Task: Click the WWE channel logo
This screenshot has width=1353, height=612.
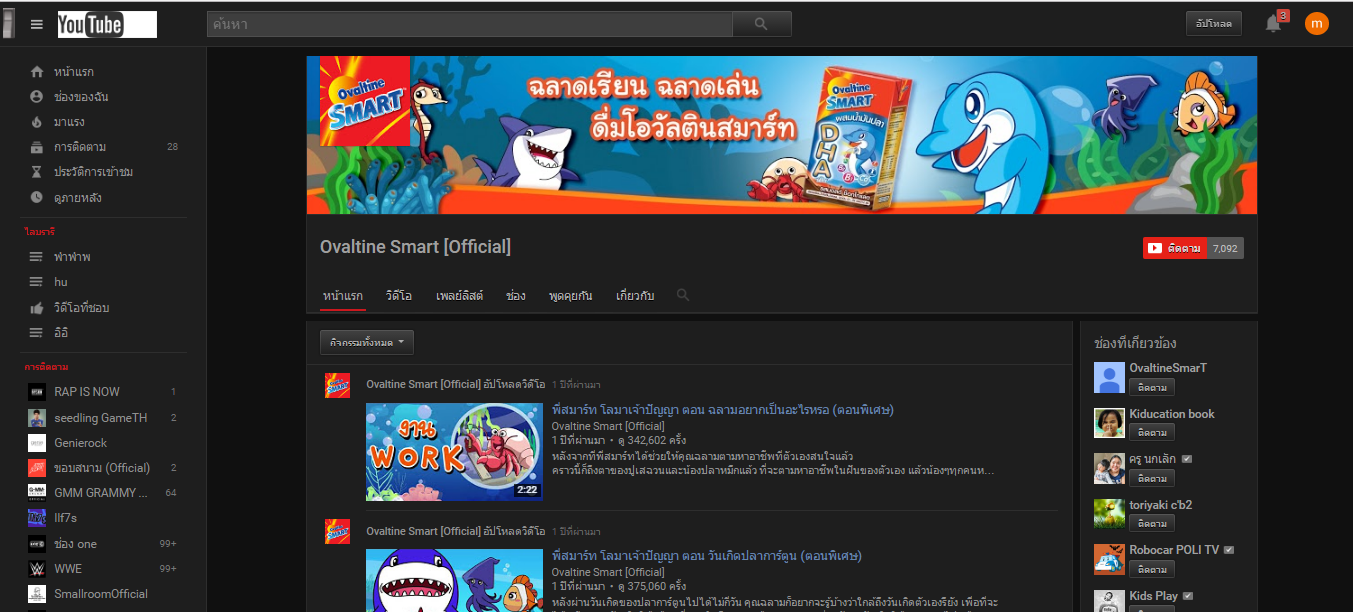Action: click(x=37, y=569)
